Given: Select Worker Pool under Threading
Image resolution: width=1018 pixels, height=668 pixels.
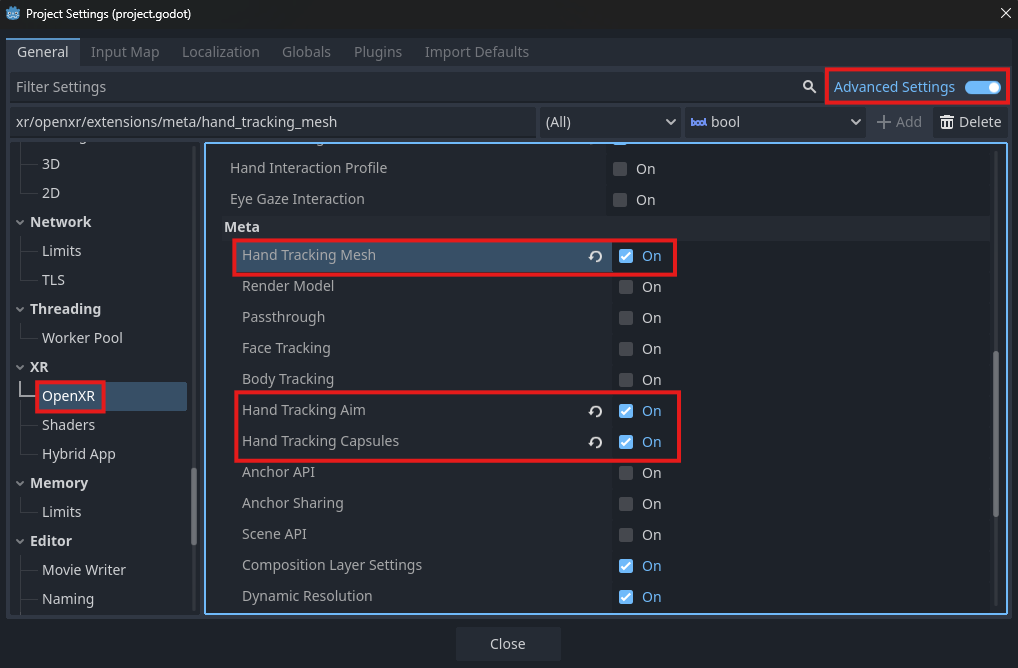Looking at the screenshot, I should point(82,338).
